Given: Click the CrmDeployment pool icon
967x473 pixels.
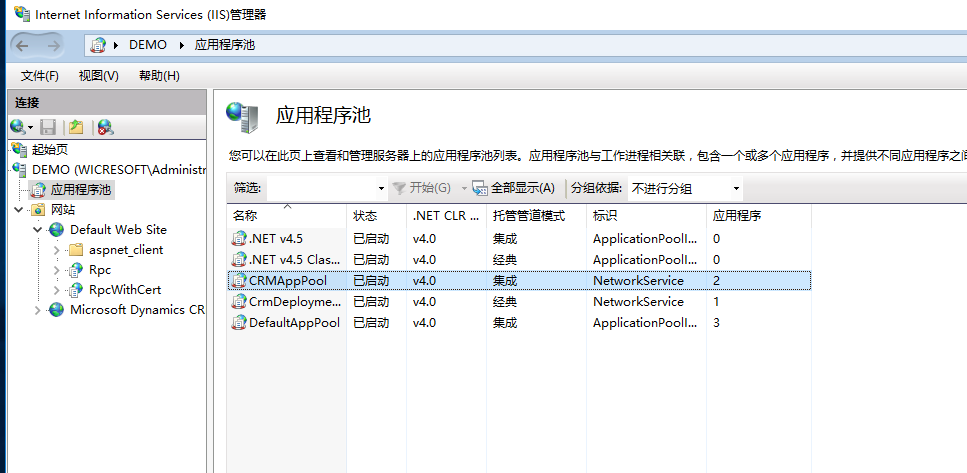Looking at the screenshot, I should [239, 302].
